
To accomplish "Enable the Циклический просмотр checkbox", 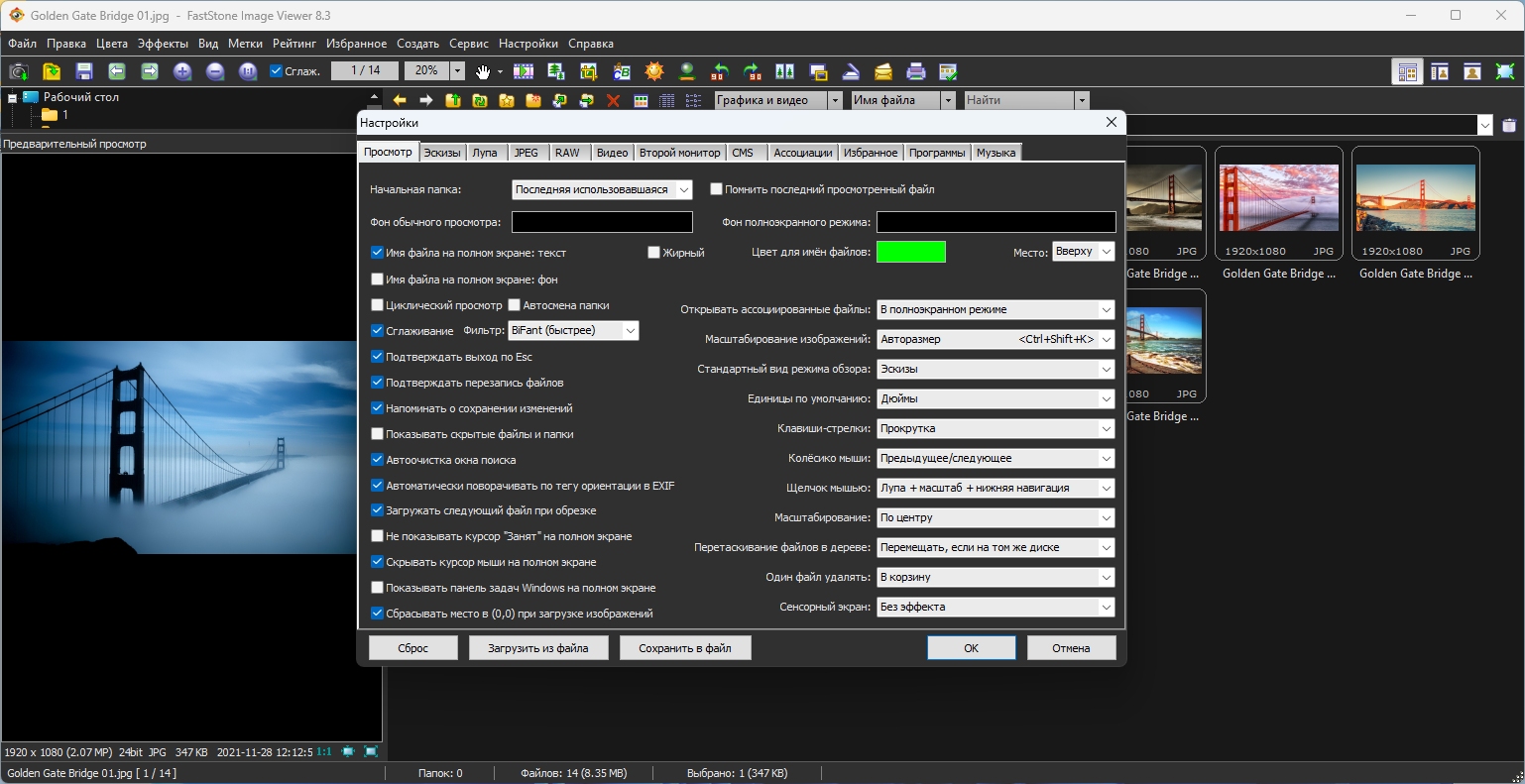I will coord(378,305).
